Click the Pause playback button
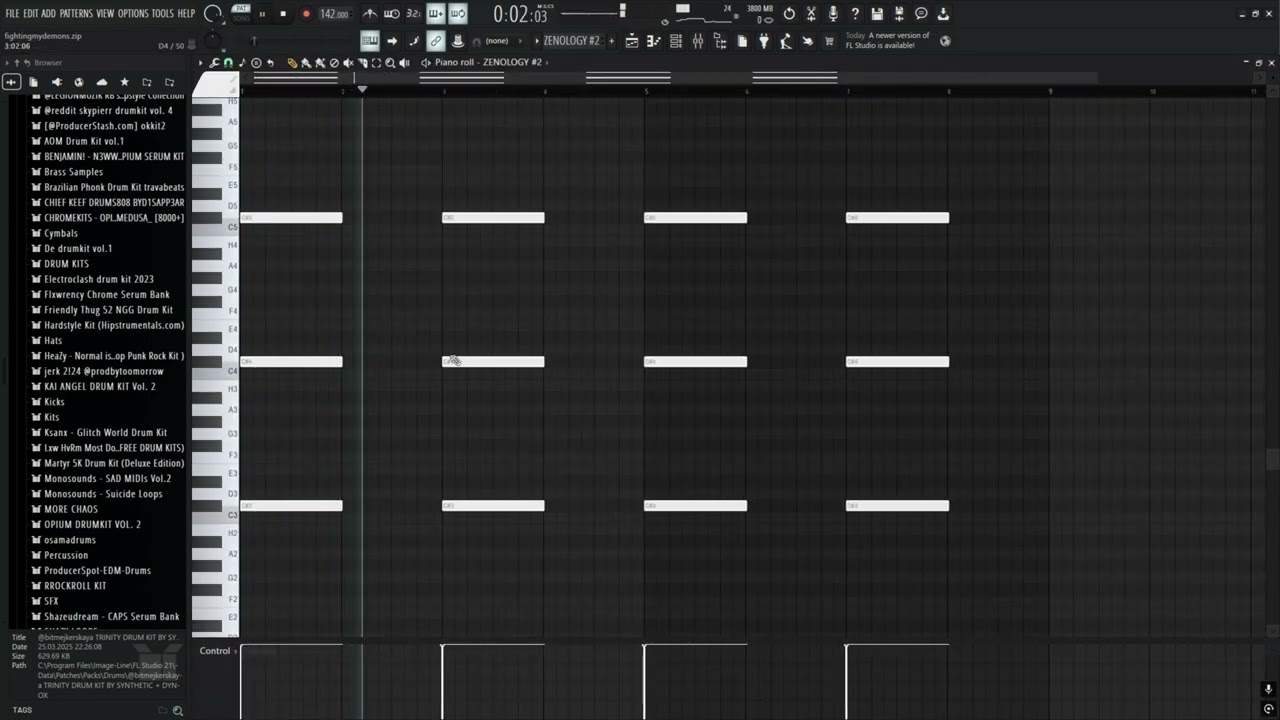This screenshot has width=1280, height=720. click(262, 14)
